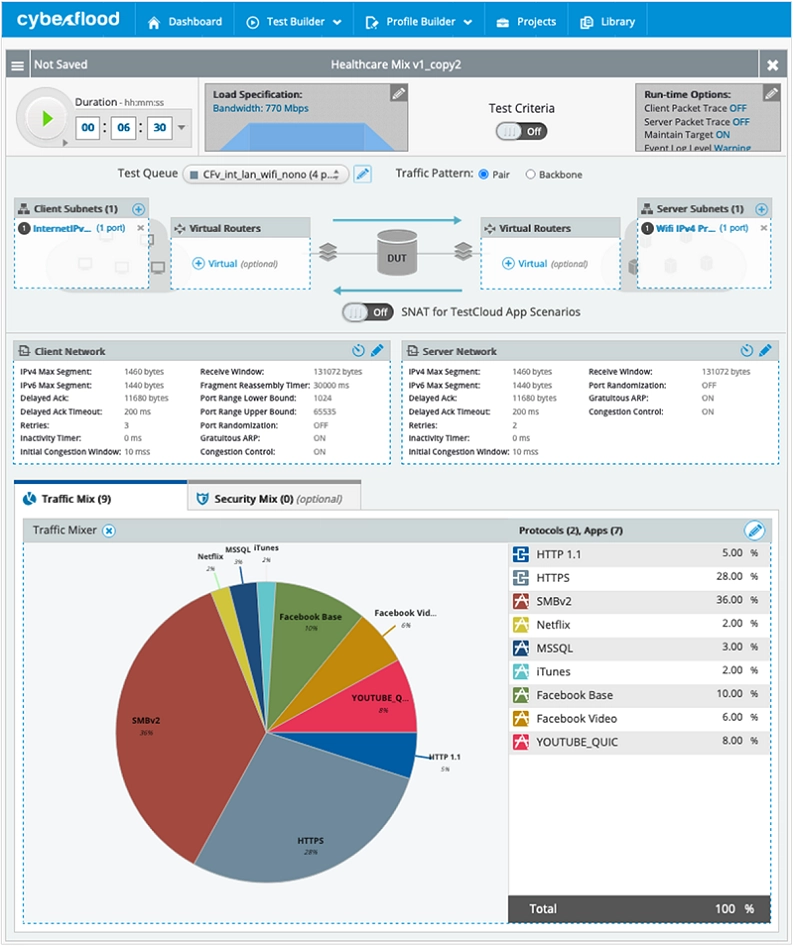Edit the Traffic Mixer protocols list
Image resolution: width=794 pixels, height=946 pixels.
click(x=755, y=530)
